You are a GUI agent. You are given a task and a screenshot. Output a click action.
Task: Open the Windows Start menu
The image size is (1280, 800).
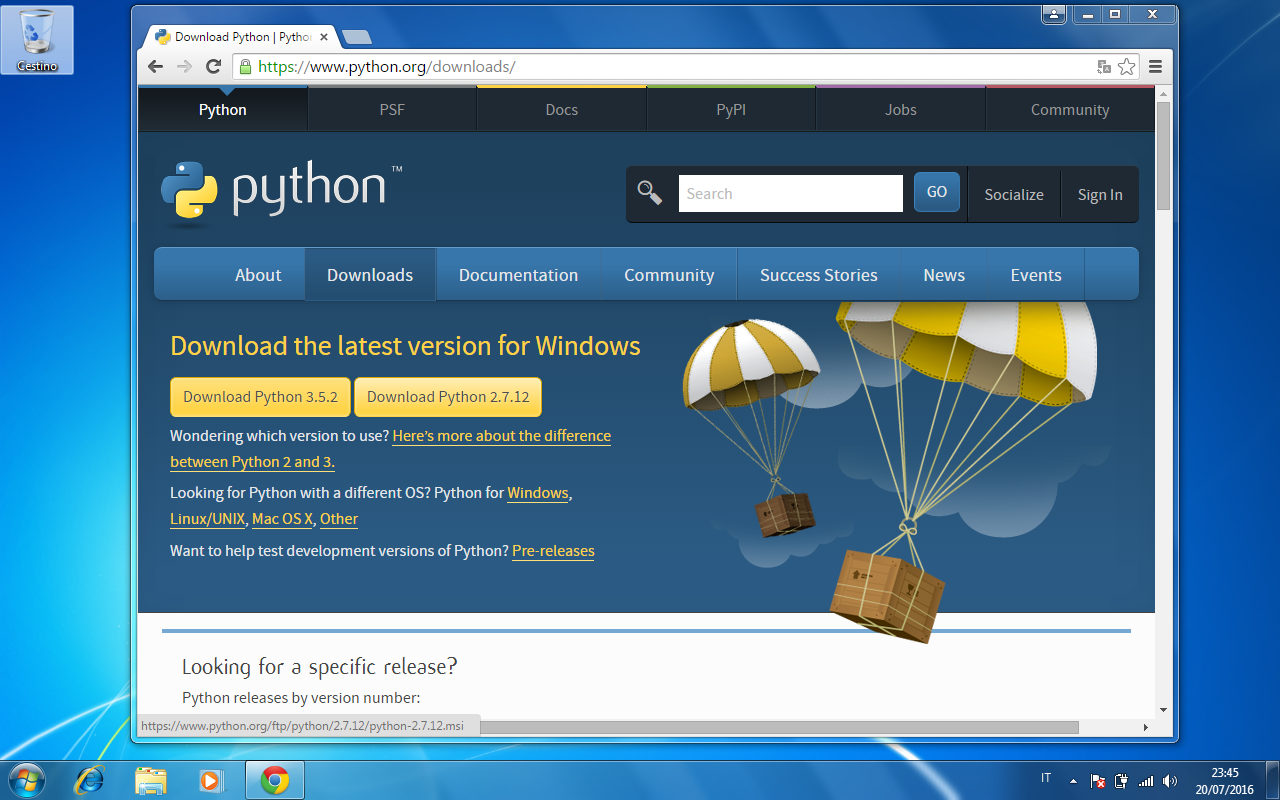25,780
